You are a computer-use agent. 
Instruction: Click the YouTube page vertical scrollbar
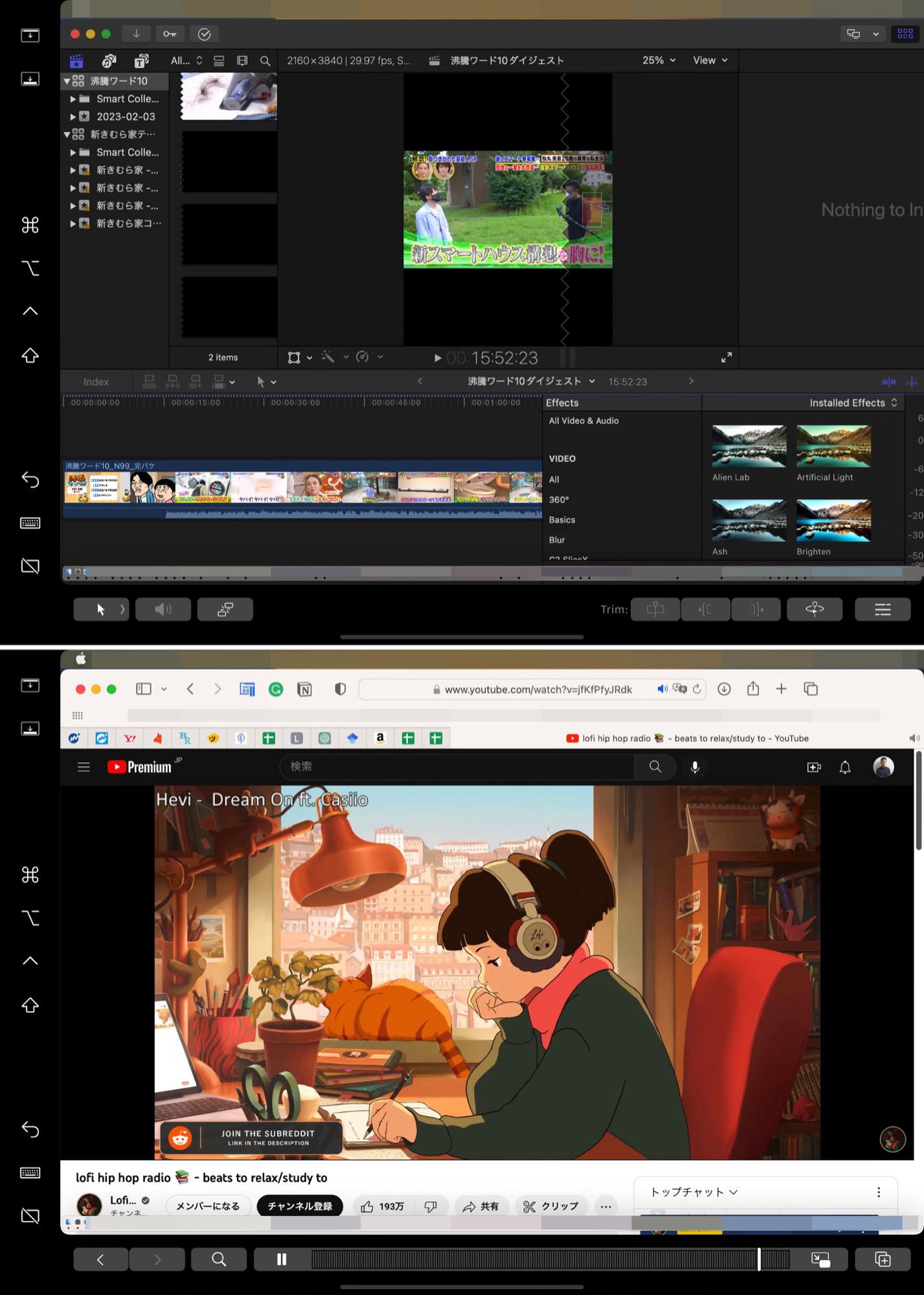(x=918, y=801)
